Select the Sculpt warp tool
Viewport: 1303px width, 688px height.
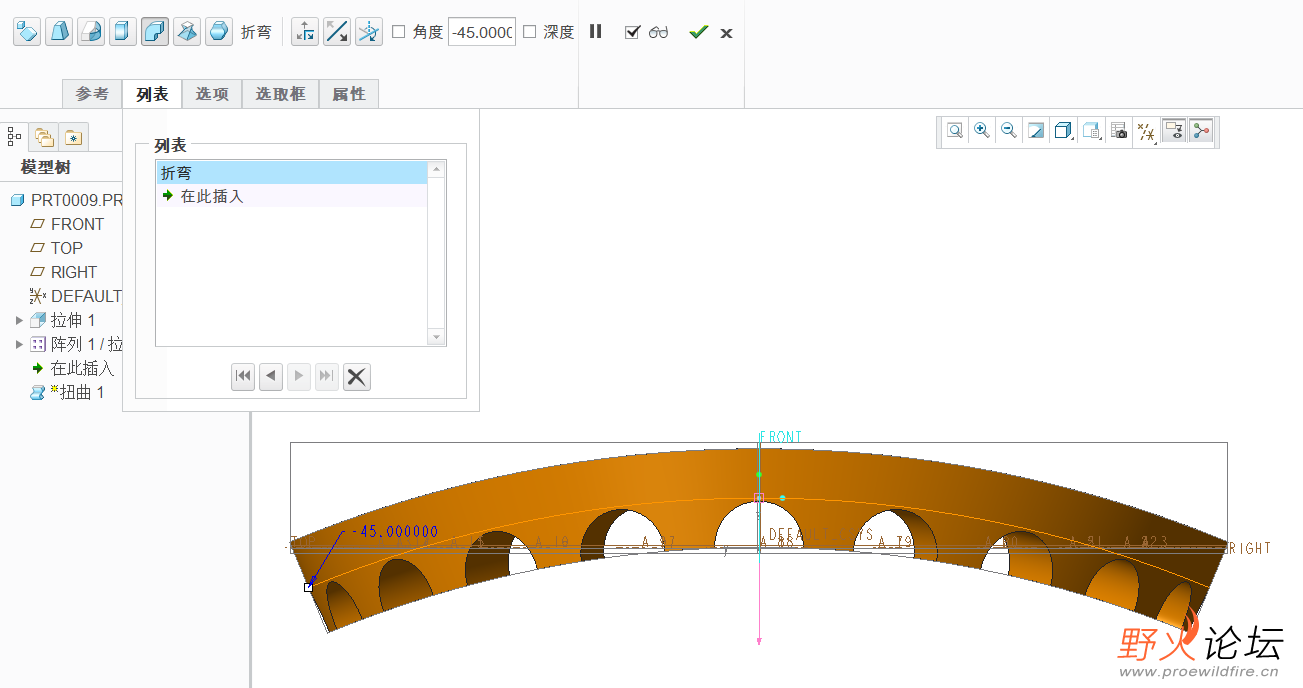[219, 32]
